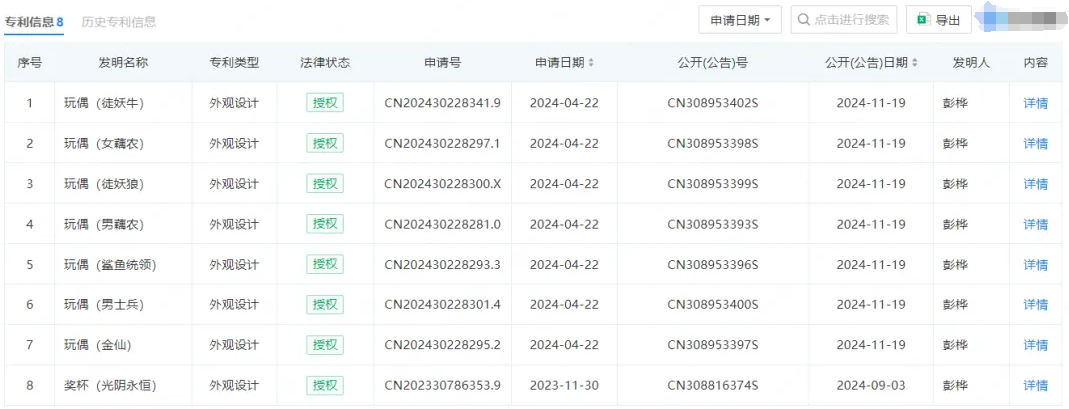Click the name 玩偶（徒妖狼）
Screen dimensions: 1069x409
(x=104, y=184)
